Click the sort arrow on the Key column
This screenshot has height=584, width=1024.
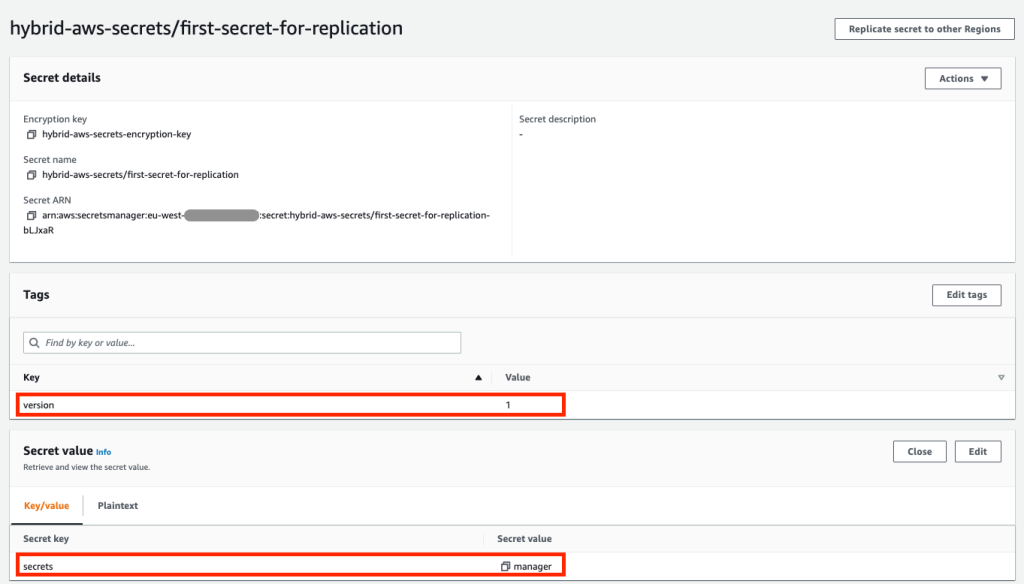478,377
